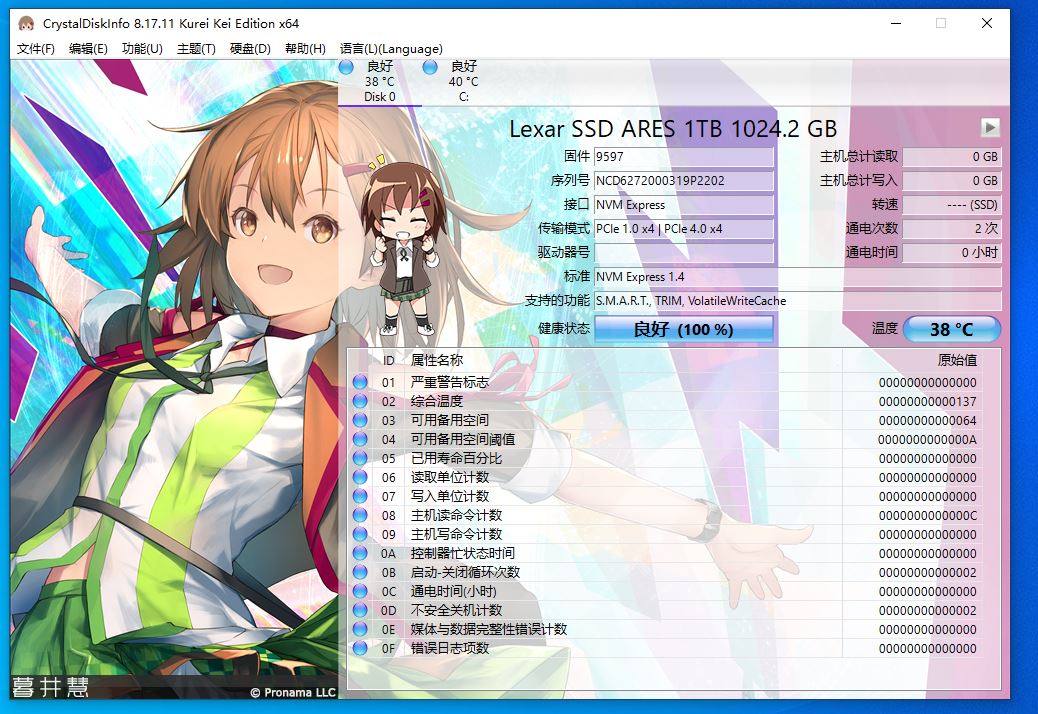The height and width of the screenshot is (714, 1038).
Task: Click status orb for attribute 01 严重警告标志
Action: (360, 382)
